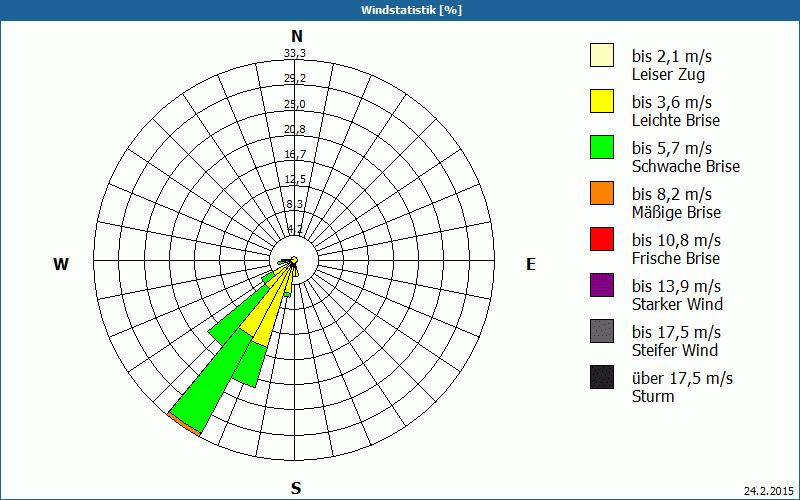The height and width of the screenshot is (500, 800).
Task: Click the 'Frische Brise' legend label
Action: [x=676, y=258]
